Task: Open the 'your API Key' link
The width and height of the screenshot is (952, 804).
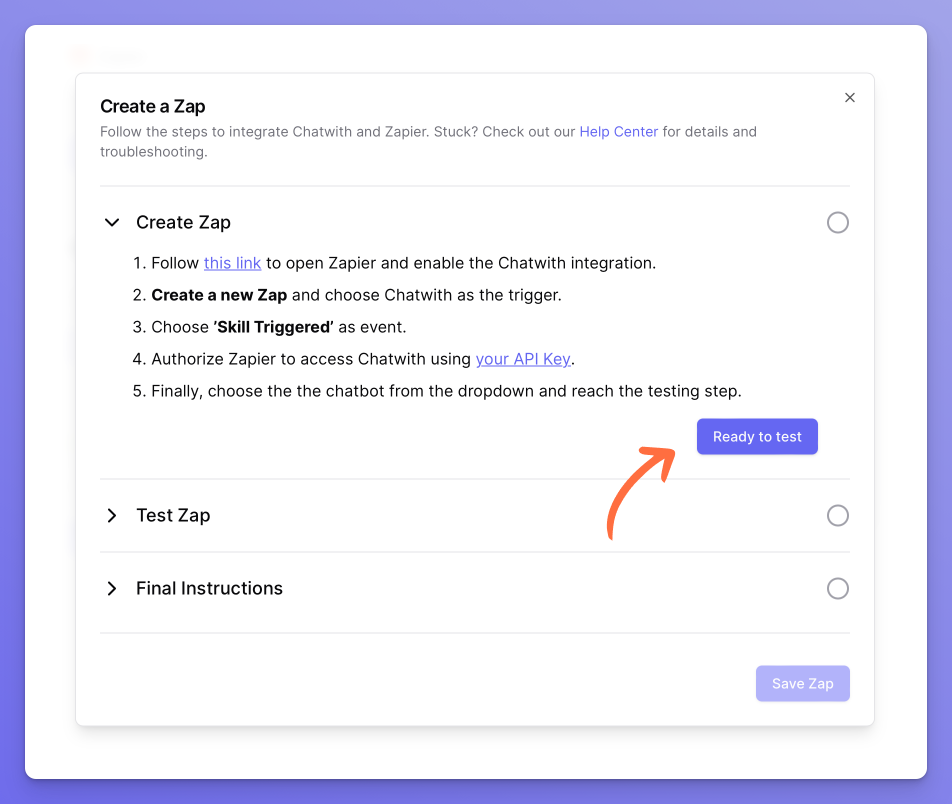Action: (x=524, y=360)
